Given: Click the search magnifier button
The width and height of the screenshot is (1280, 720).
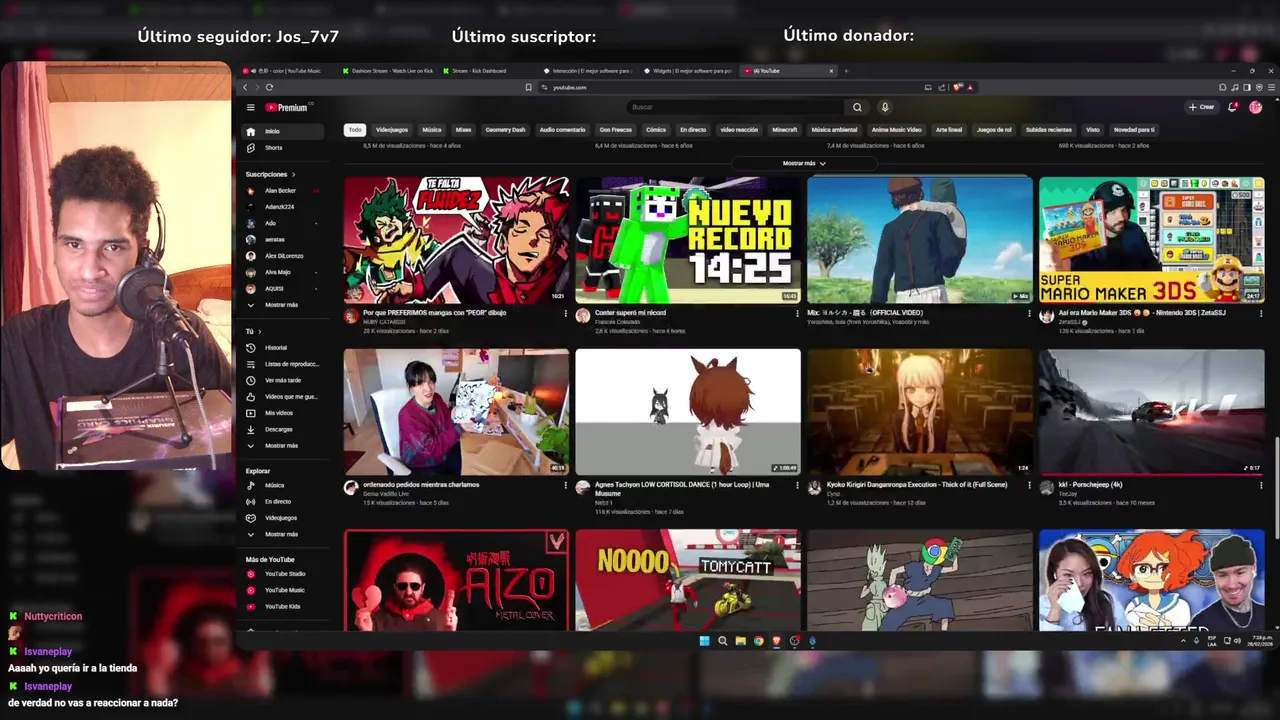Looking at the screenshot, I should 857,107.
